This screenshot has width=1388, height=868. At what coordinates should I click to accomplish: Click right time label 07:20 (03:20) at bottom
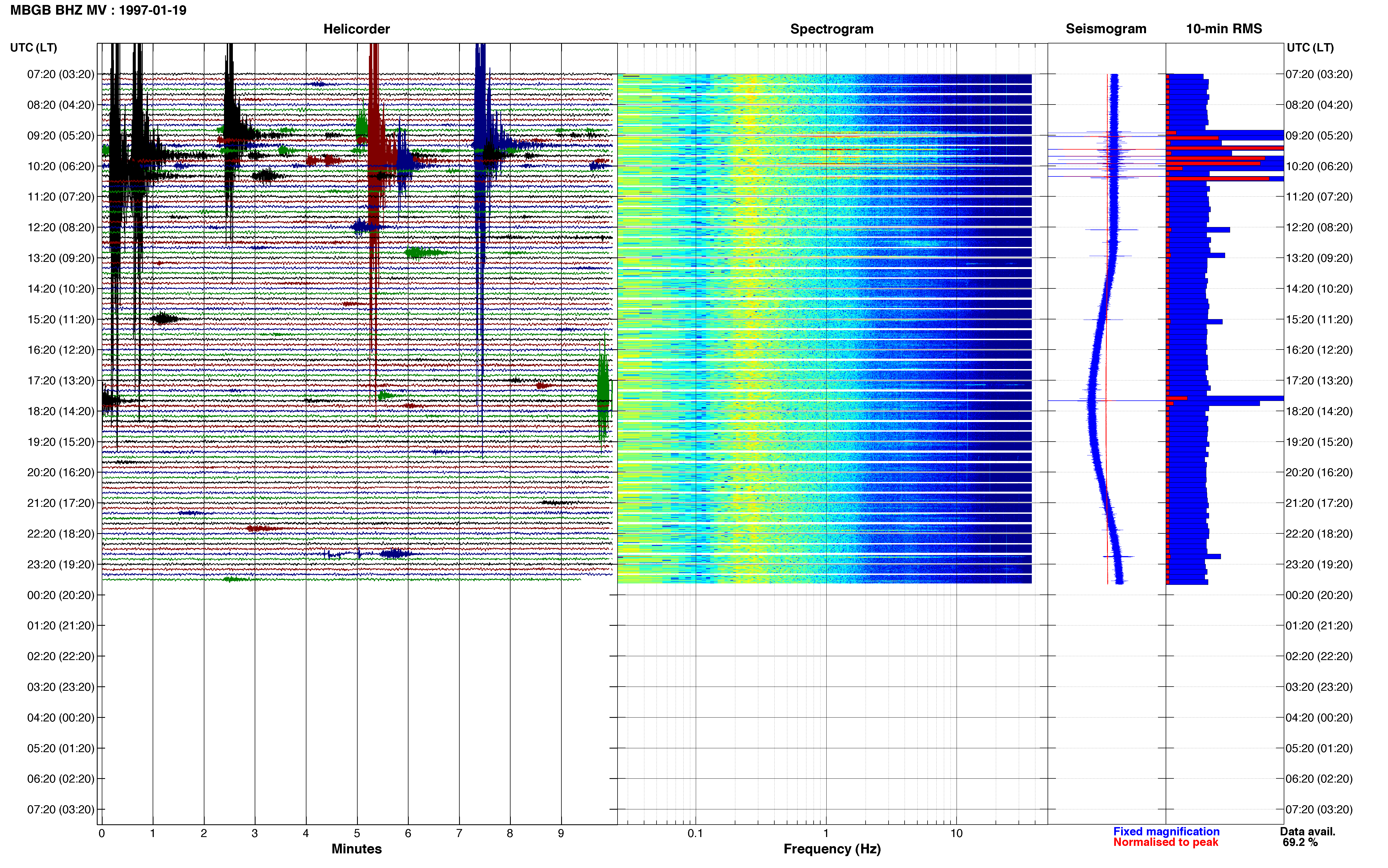click(1319, 809)
